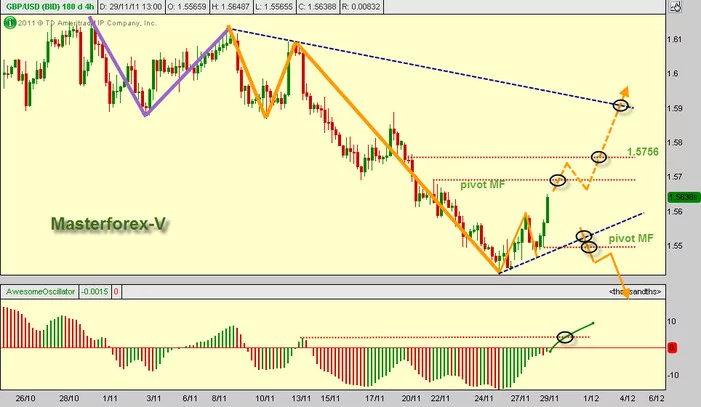Click the 1.59 price axis label

click(674, 108)
